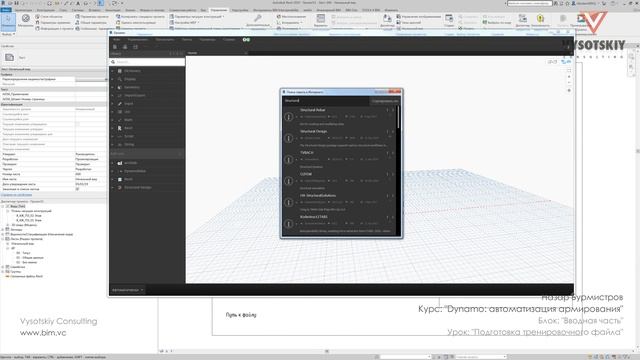This screenshot has height=360, width=640.
Task: Click the Dynamo library search field
Action: pos(147,62)
